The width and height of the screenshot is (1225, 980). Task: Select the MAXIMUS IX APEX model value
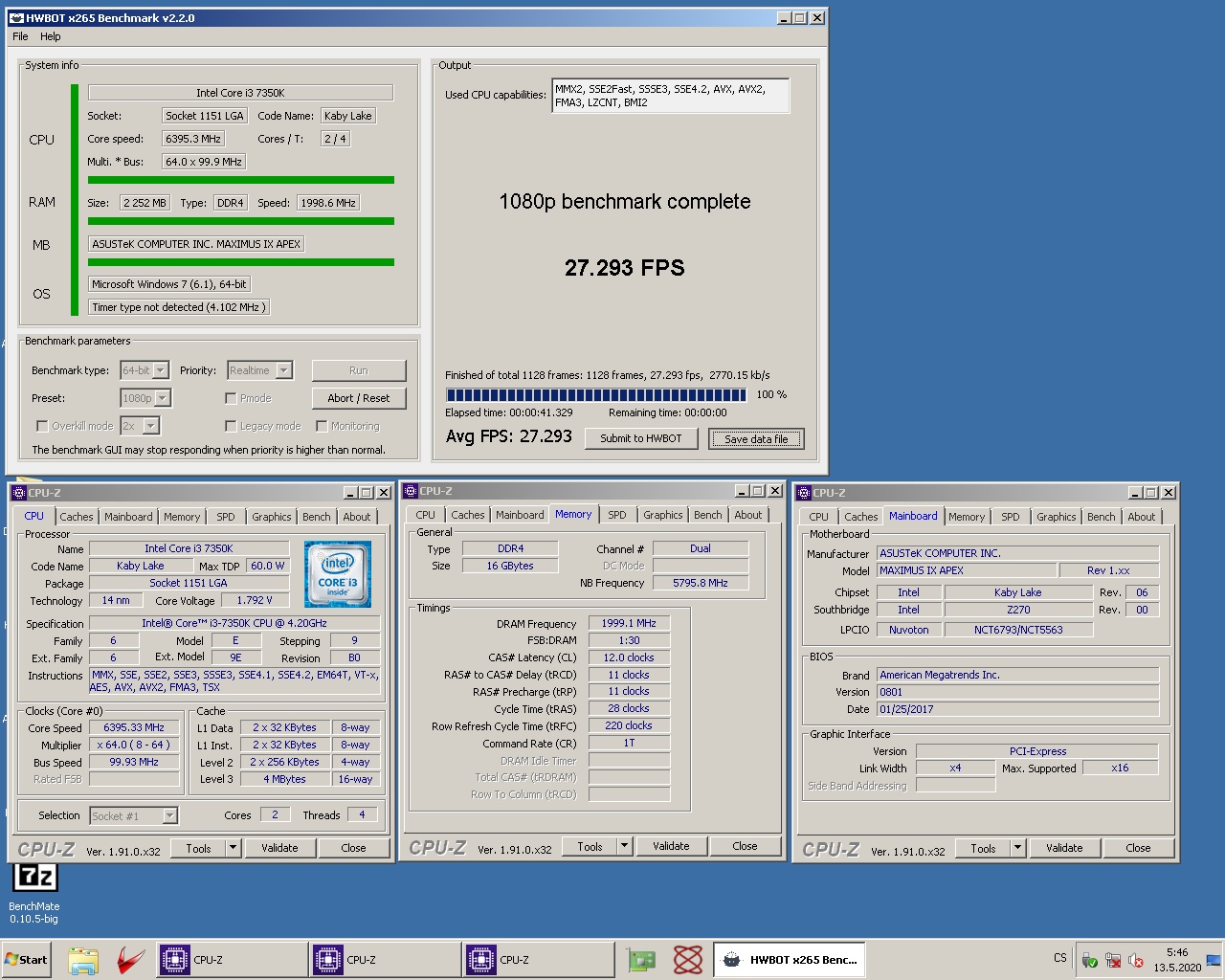(968, 570)
